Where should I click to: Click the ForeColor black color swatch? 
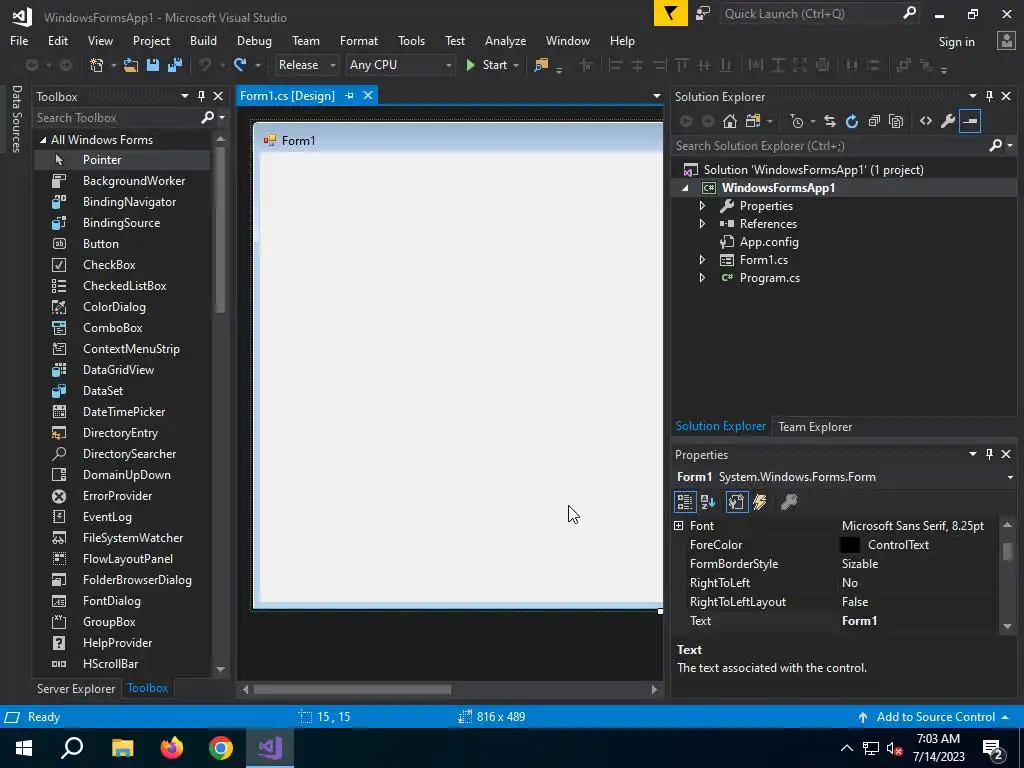850,545
